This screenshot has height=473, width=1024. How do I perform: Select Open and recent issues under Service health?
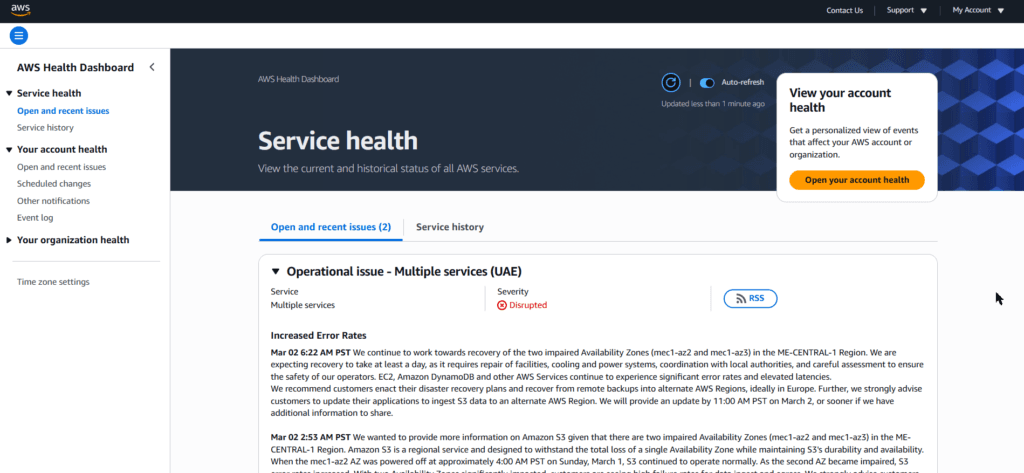click(x=63, y=110)
